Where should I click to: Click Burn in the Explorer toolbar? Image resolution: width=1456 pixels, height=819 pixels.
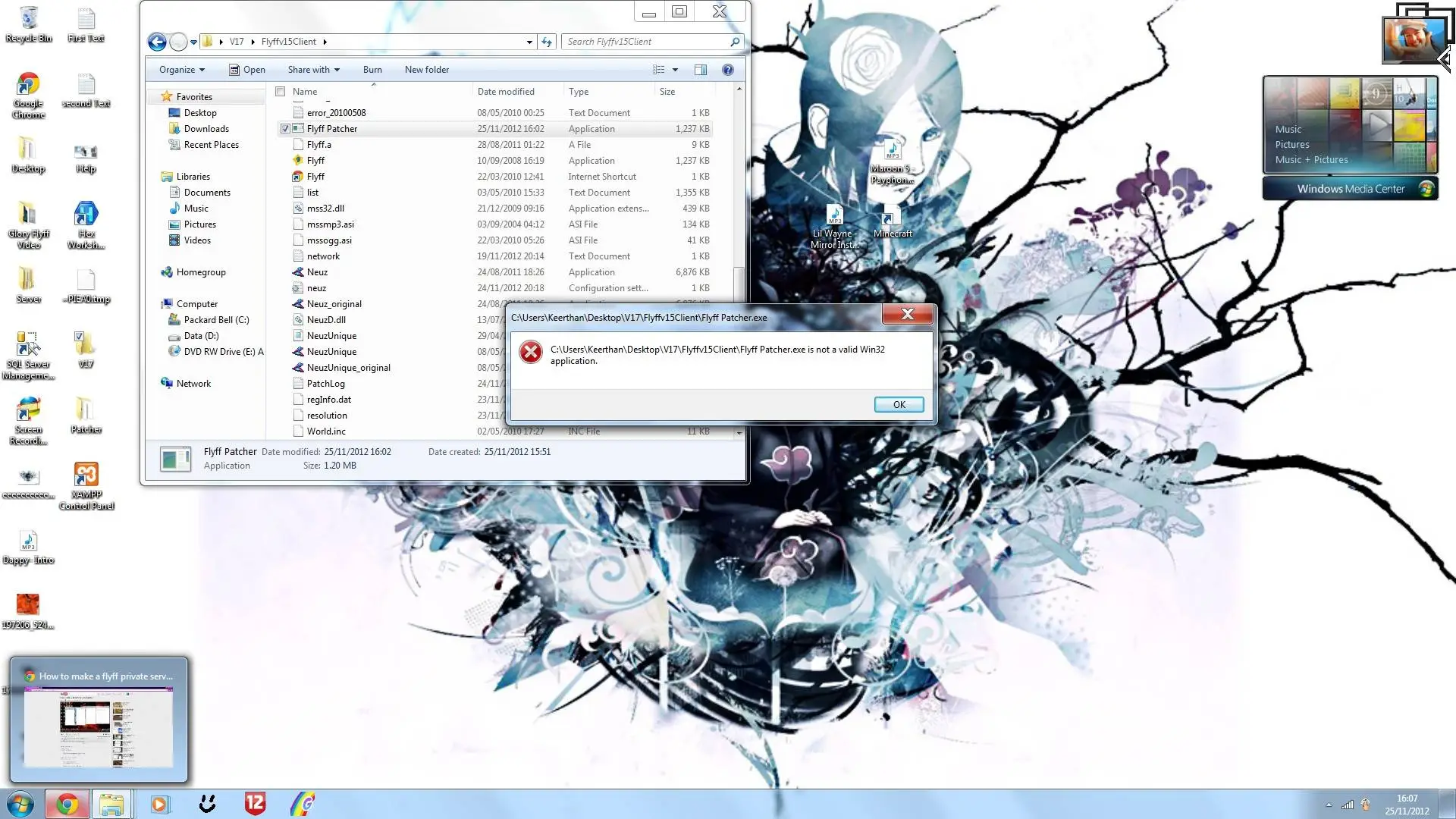(x=372, y=70)
